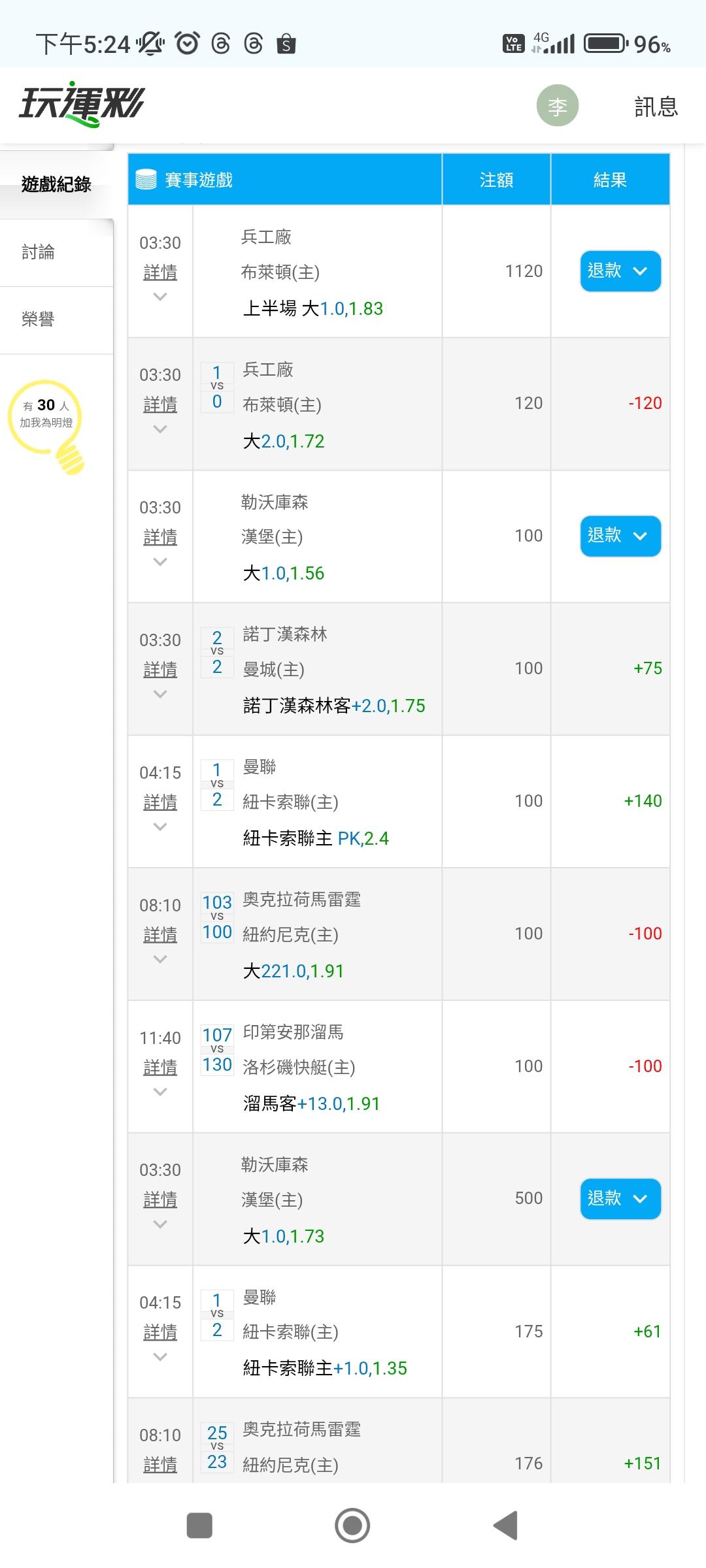This screenshot has height=1568, width=706.
Task: Switch to the 榮譽 sidebar tab
Action: 39,319
